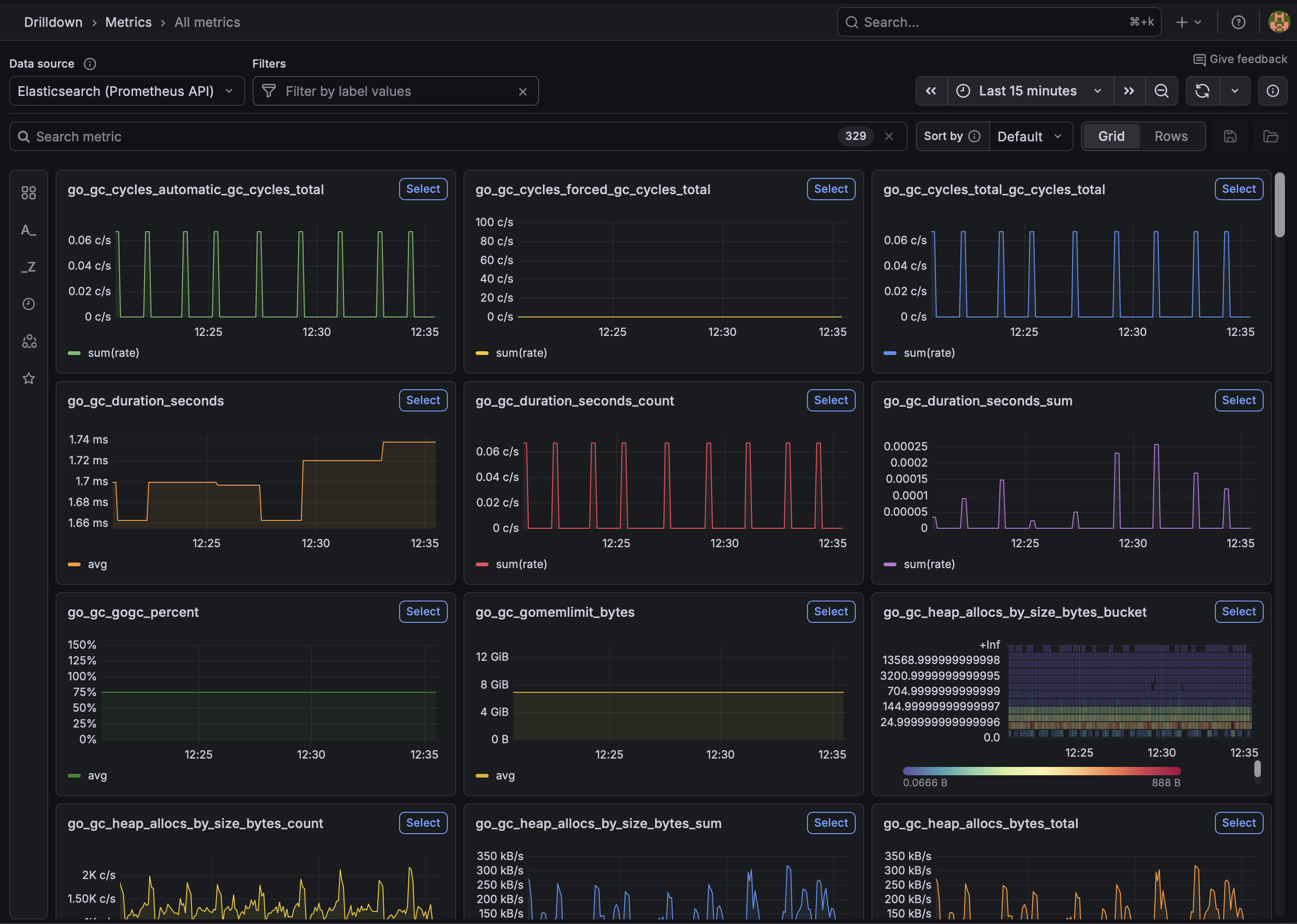This screenshot has width=1297, height=924.
Task: Click the Filter by label values field
Action: (x=395, y=91)
